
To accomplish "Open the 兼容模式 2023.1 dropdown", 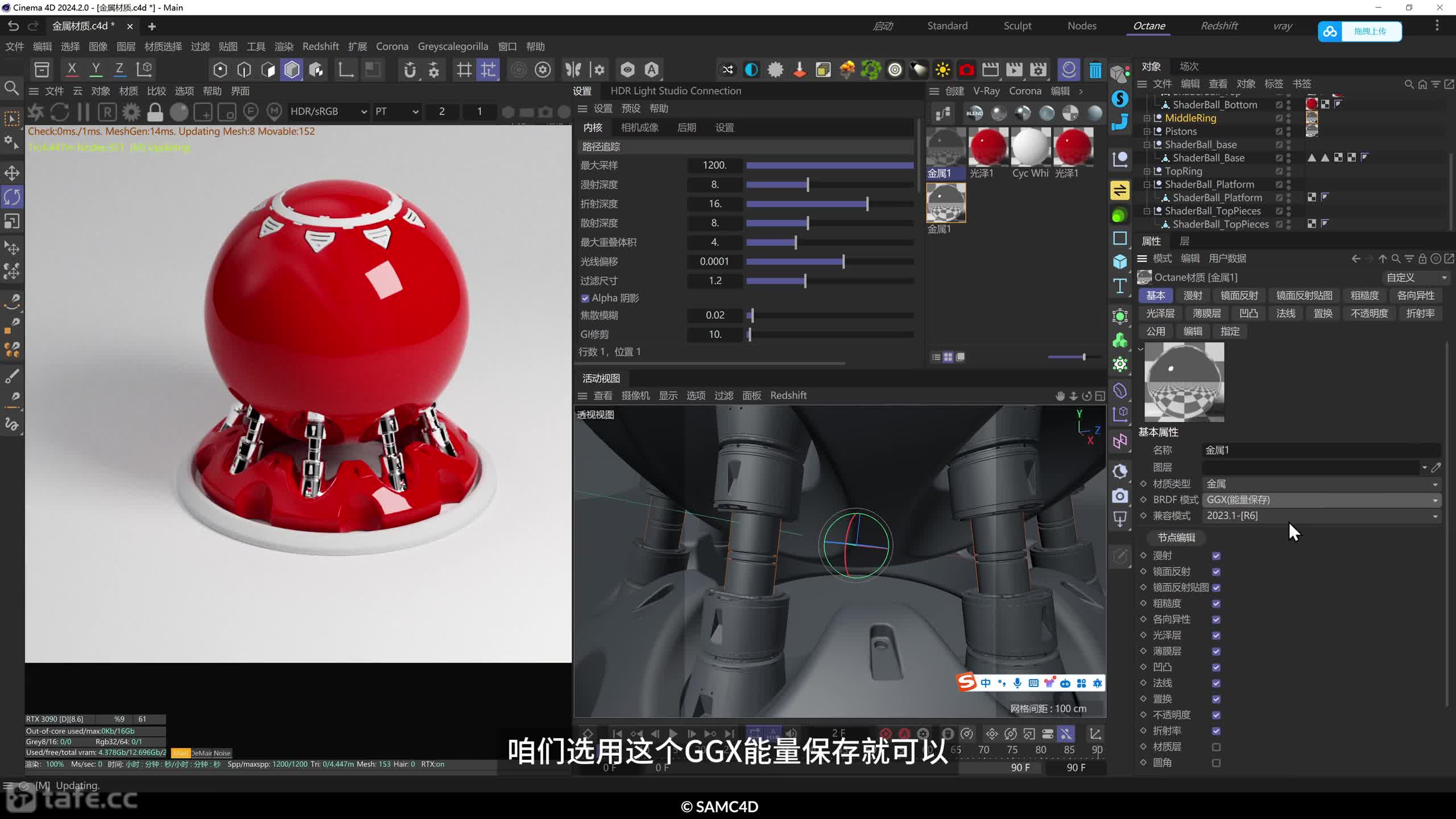I will [x=1321, y=516].
